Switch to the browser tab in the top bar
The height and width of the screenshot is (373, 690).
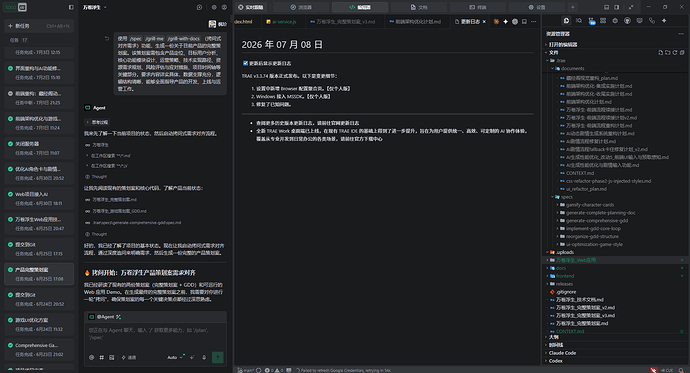[x=301, y=7]
